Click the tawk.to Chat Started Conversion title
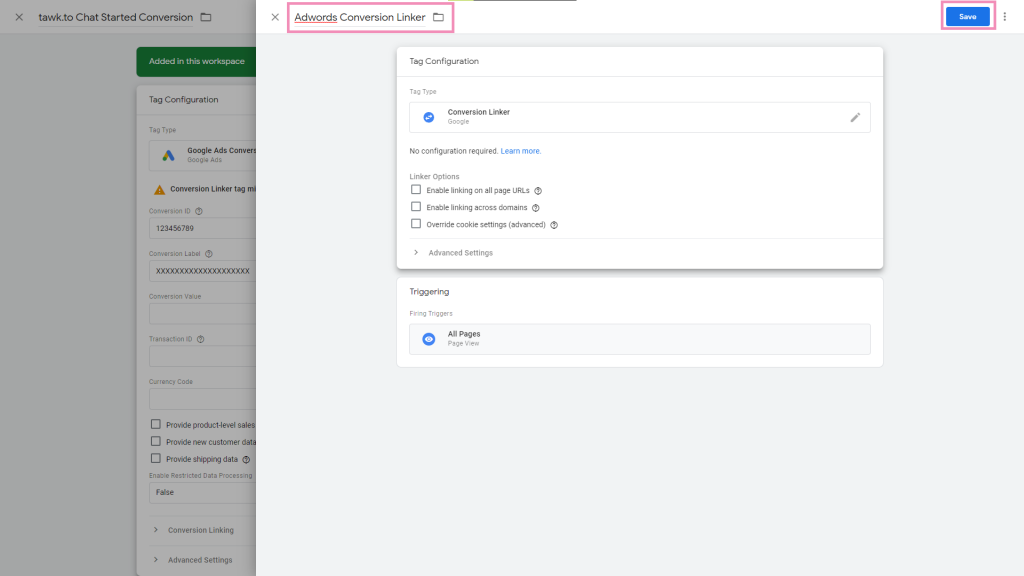Screen dimensions: 1024x576 coord(116,17)
